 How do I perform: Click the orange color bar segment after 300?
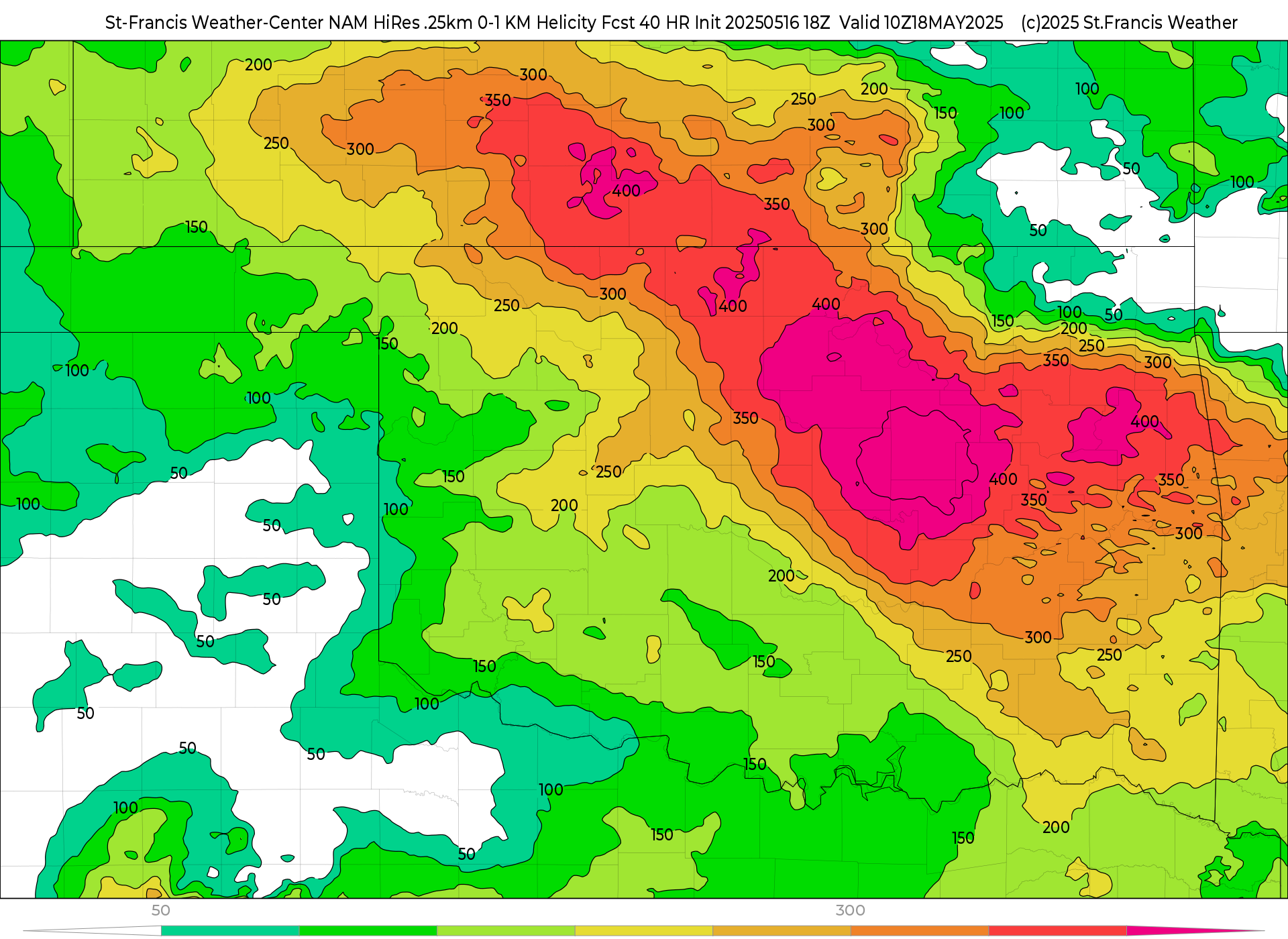tap(920, 931)
